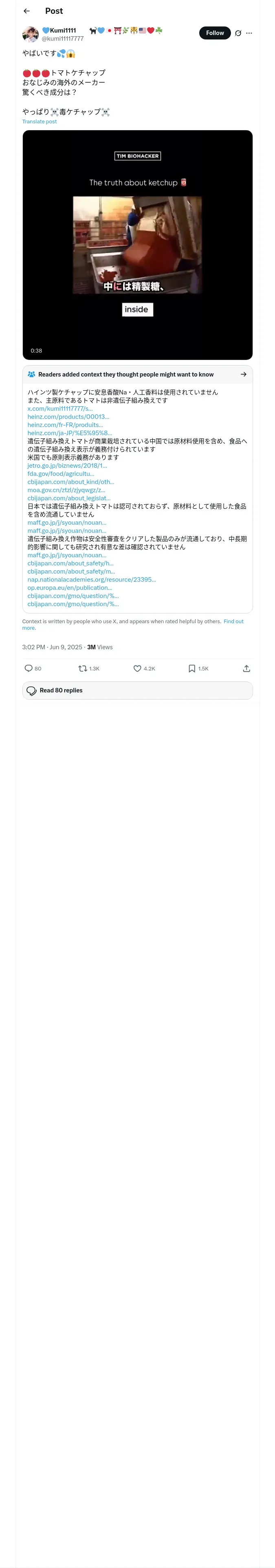Open the nap.nationalacademies.org resource link

[92, 580]
